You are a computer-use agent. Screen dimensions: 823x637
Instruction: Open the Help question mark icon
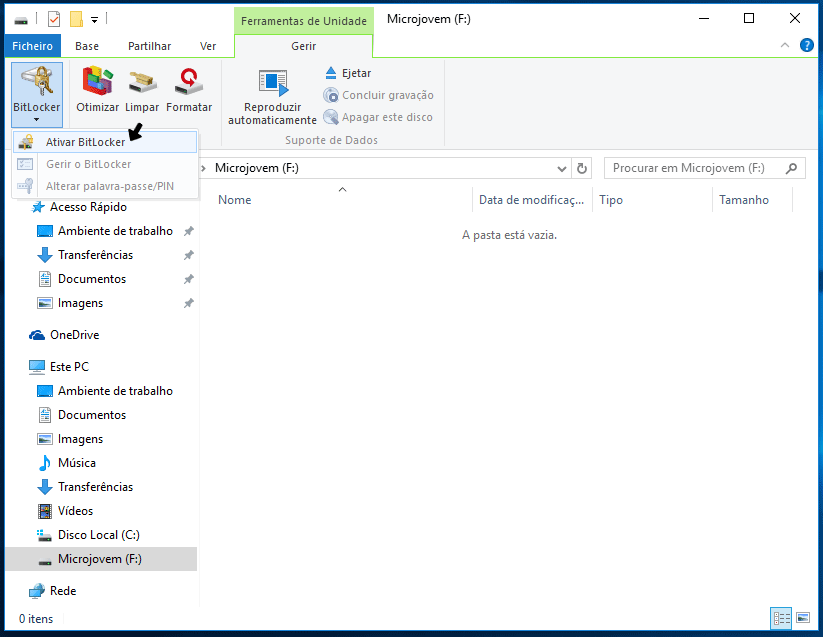[x=807, y=45]
